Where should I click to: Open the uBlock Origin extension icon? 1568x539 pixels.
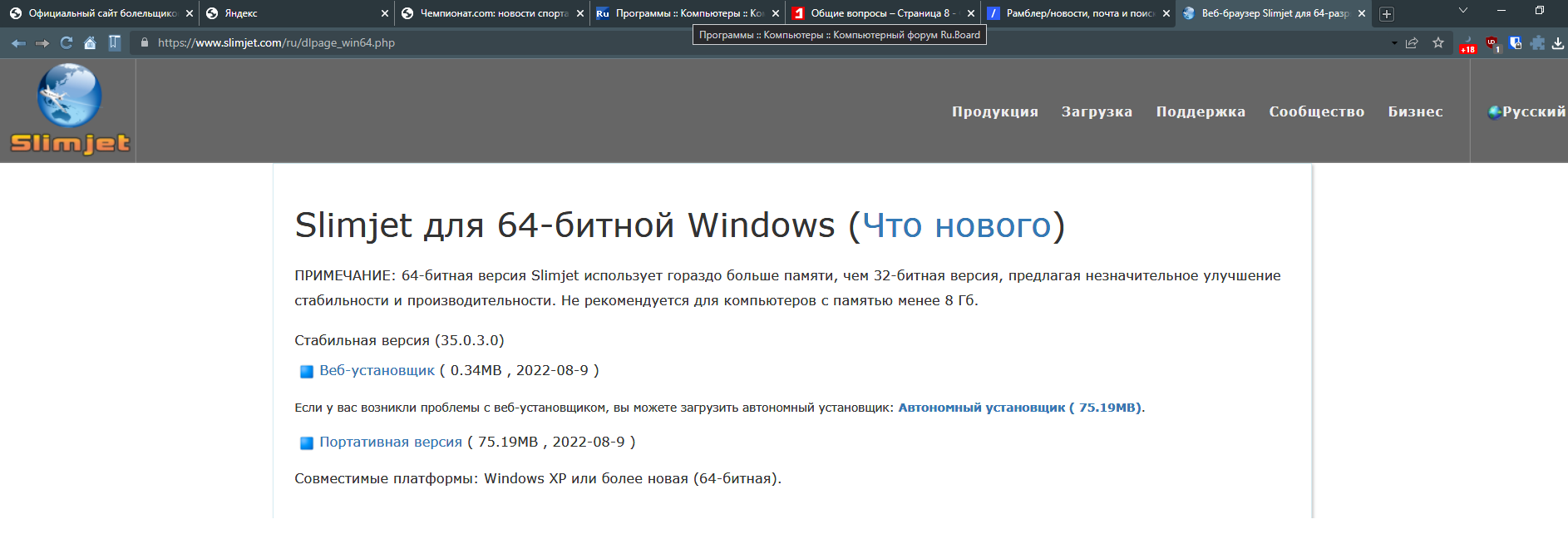[1492, 43]
